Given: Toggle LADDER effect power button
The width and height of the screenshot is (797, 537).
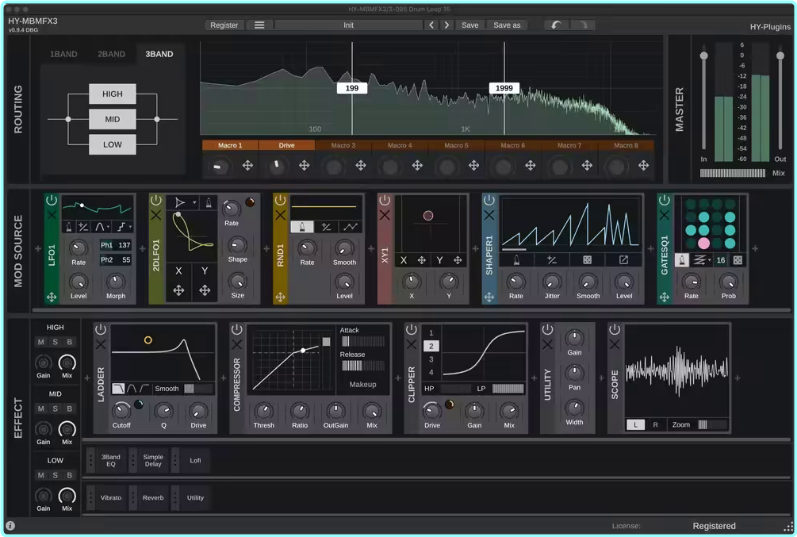Looking at the screenshot, I should coord(101,330).
